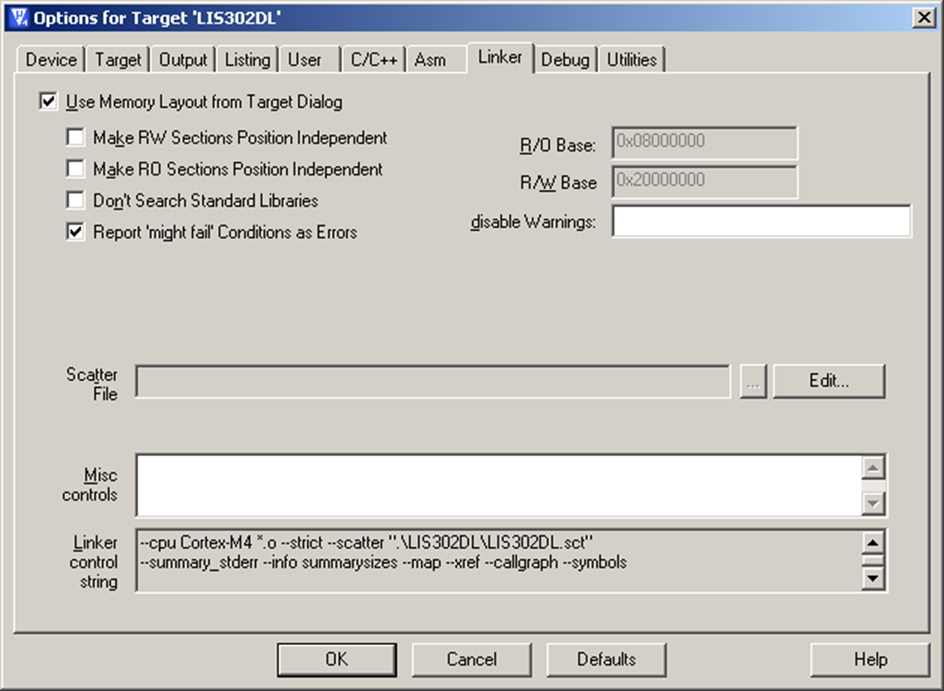Click inside the Linker control string box
This screenshot has width=944, height=691.
pyautogui.click(x=499, y=561)
